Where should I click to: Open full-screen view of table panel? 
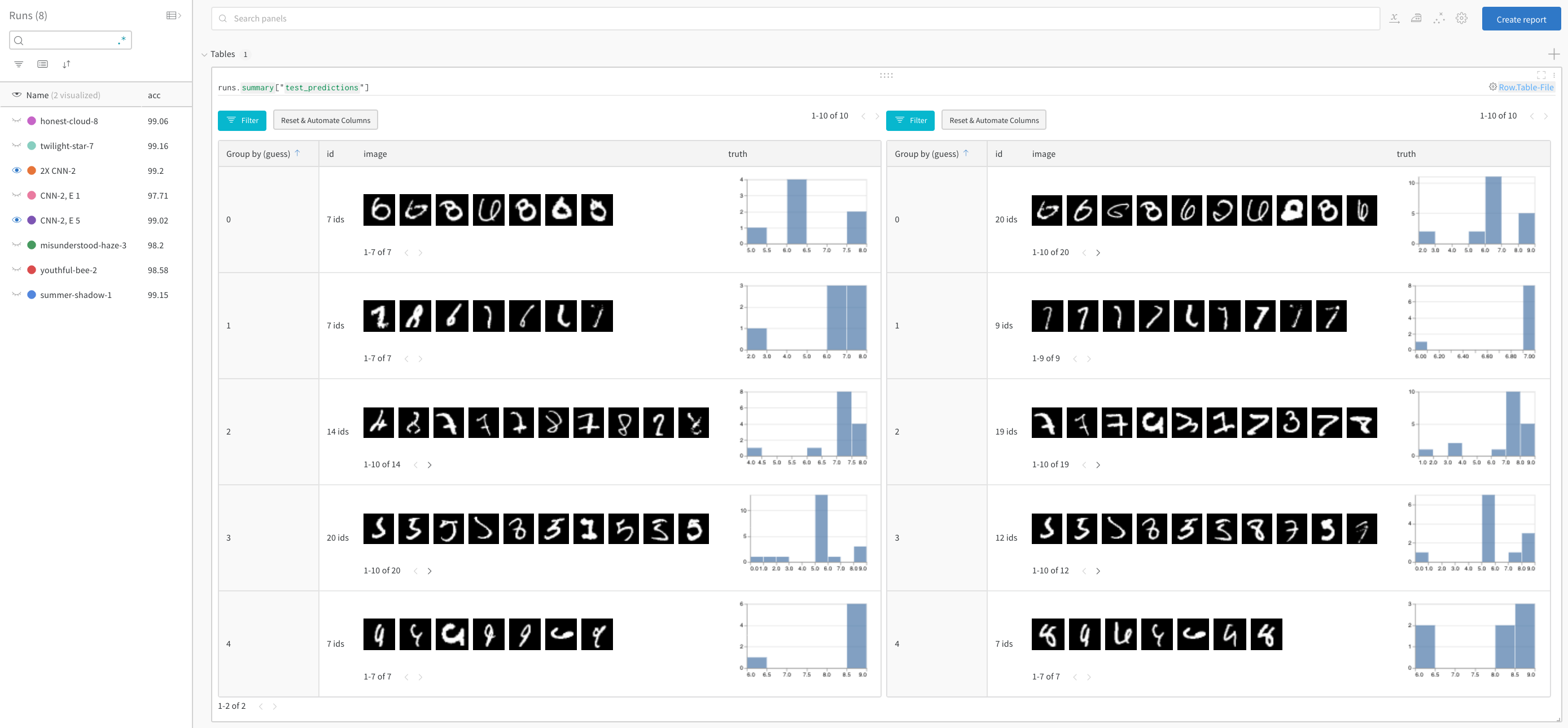[1540, 75]
